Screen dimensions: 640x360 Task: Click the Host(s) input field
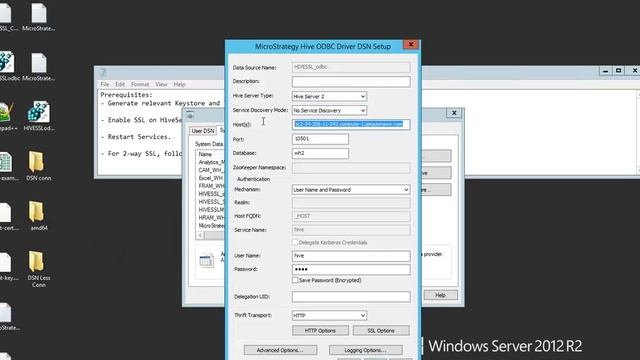point(351,124)
